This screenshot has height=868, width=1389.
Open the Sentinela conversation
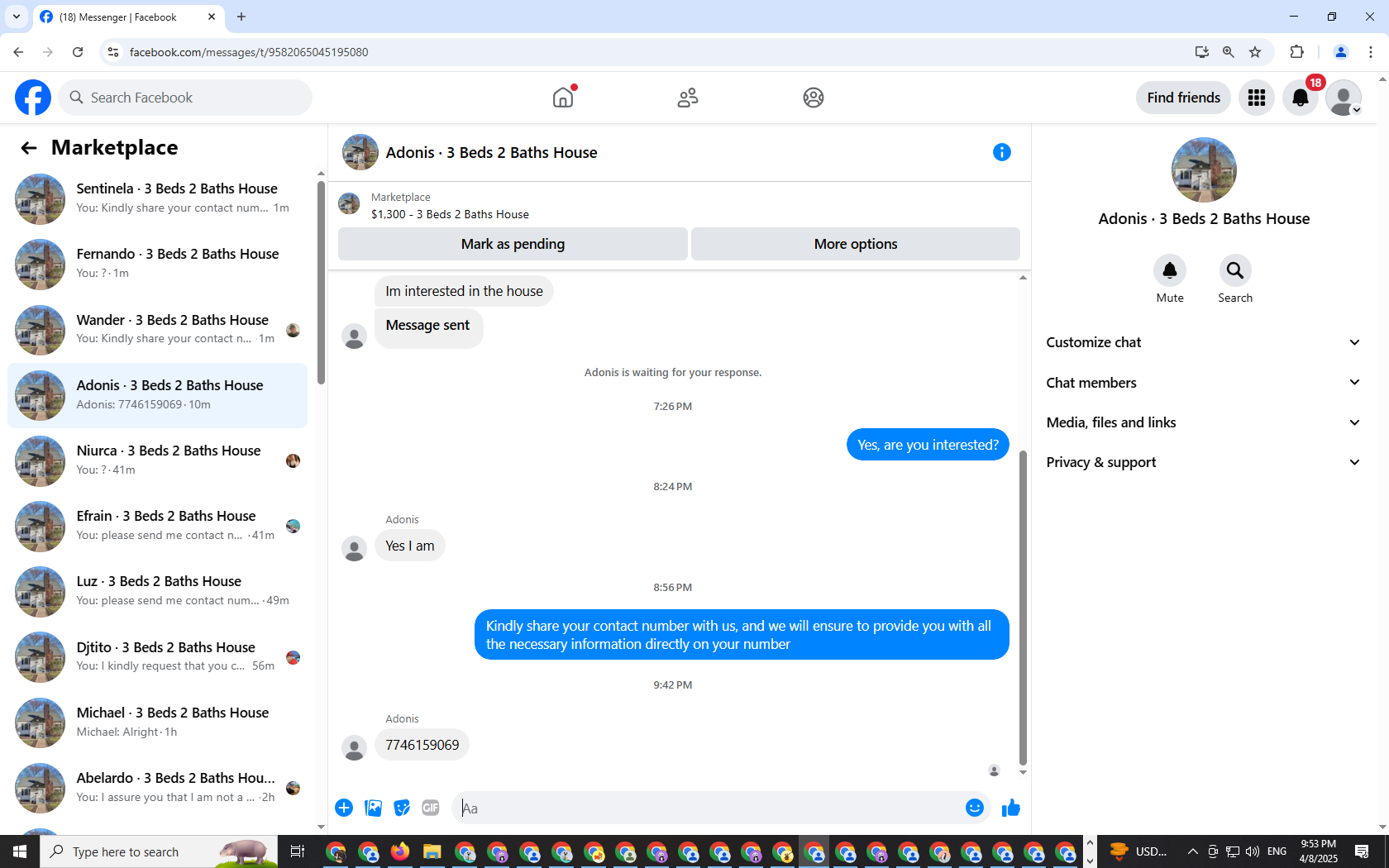(x=157, y=198)
